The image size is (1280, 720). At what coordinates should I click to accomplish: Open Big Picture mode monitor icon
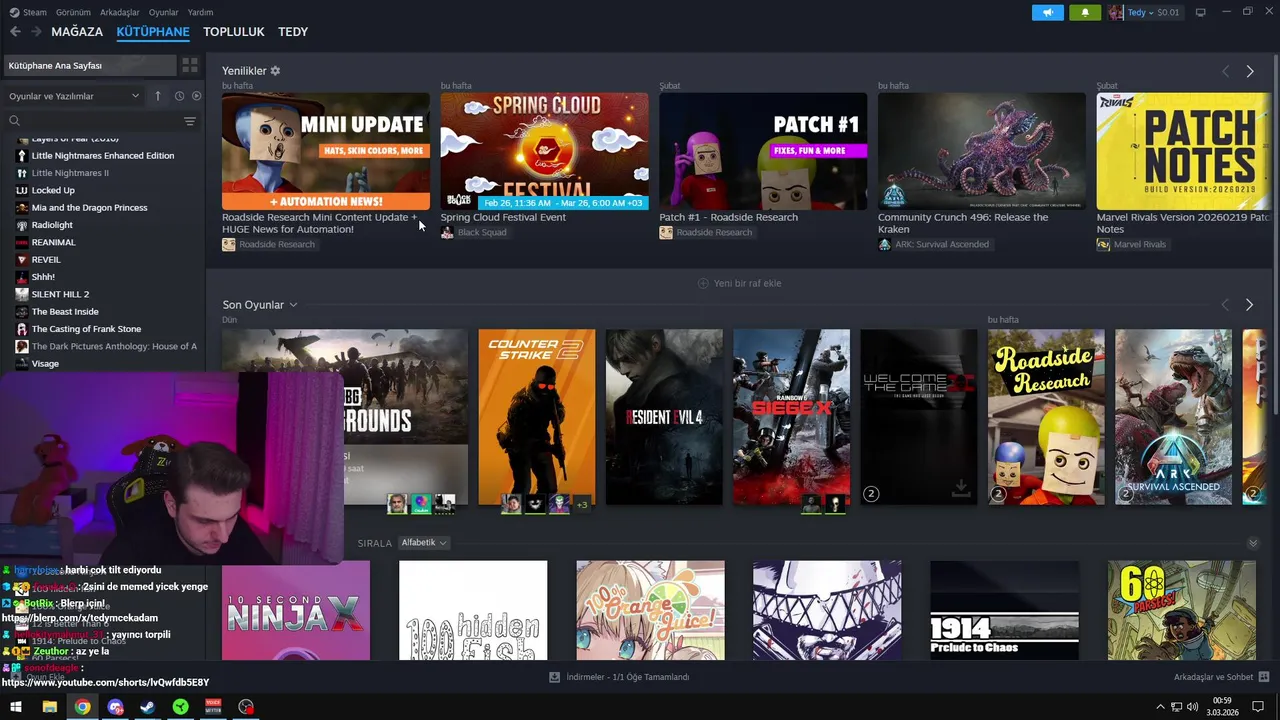tap(1201, 12)
